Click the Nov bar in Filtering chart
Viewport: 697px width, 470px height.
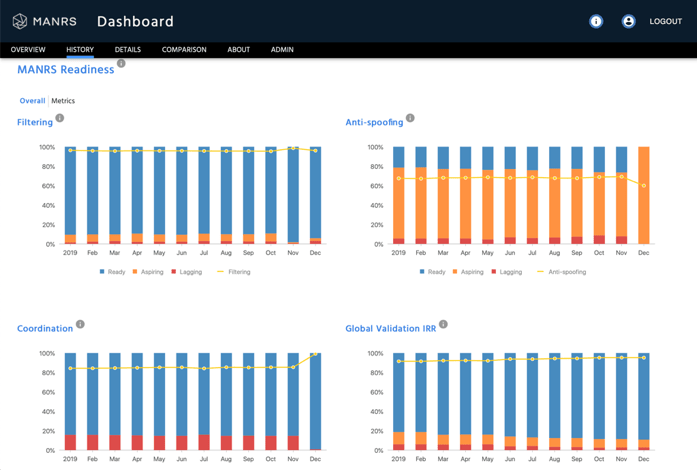tap(293, 195)
